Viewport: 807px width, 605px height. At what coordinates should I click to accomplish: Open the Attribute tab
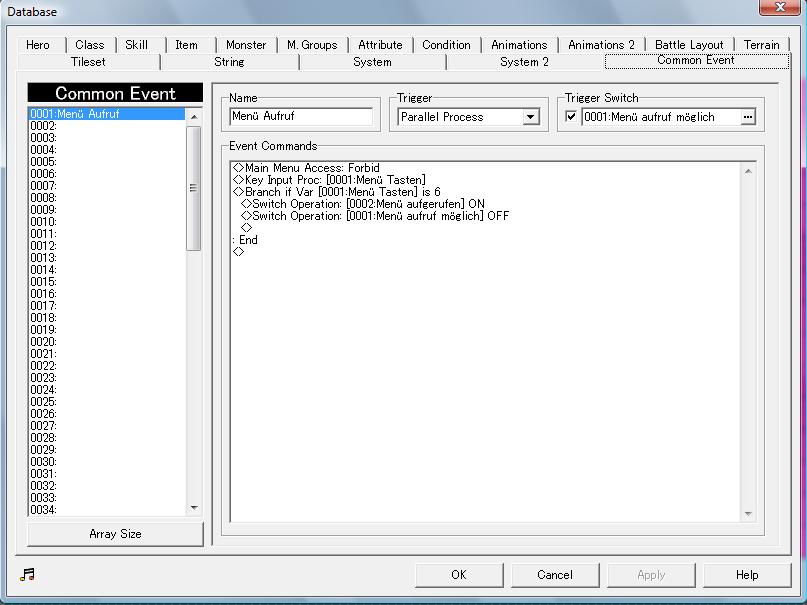(380, 45)
